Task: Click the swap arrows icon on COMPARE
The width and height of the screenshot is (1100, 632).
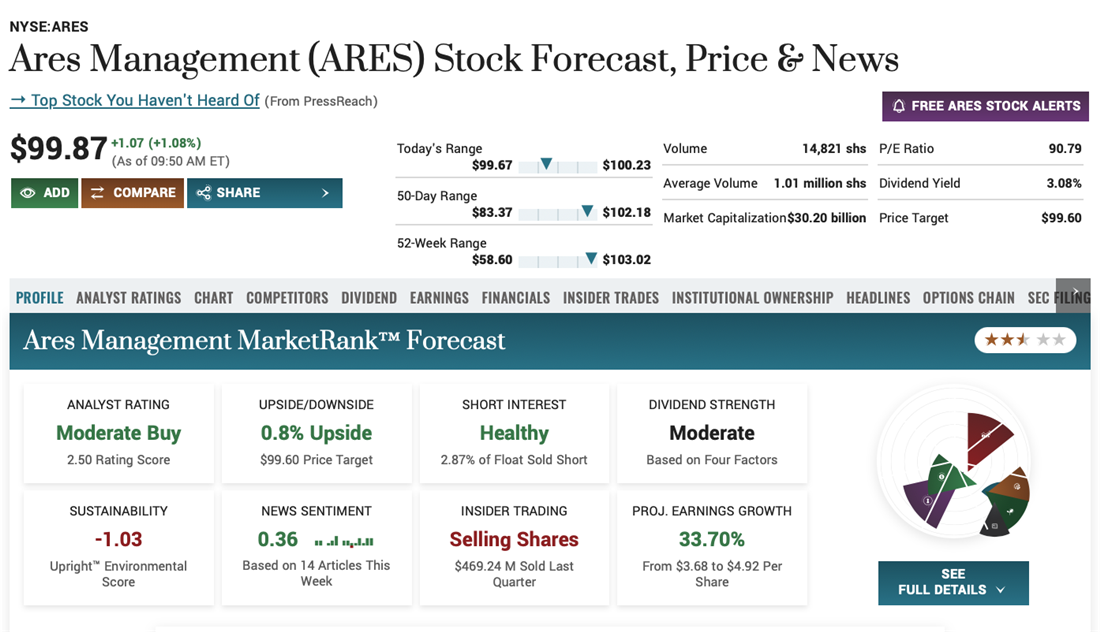Action: [97, 193]
